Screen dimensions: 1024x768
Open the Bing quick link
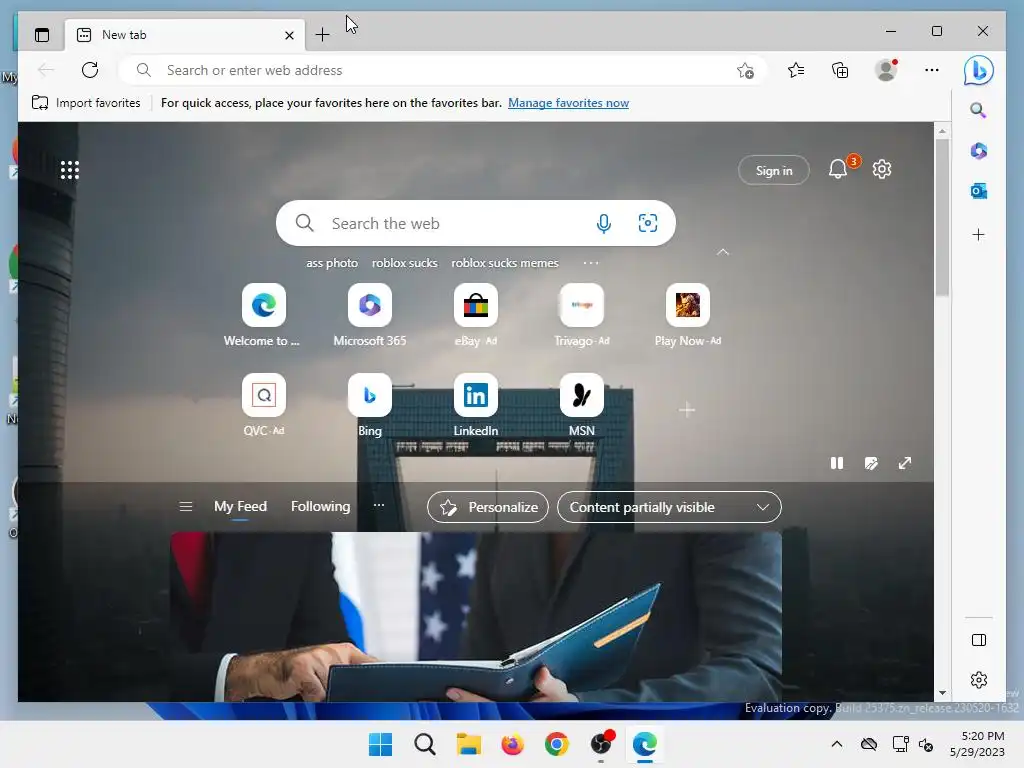(x=370, y=406)
